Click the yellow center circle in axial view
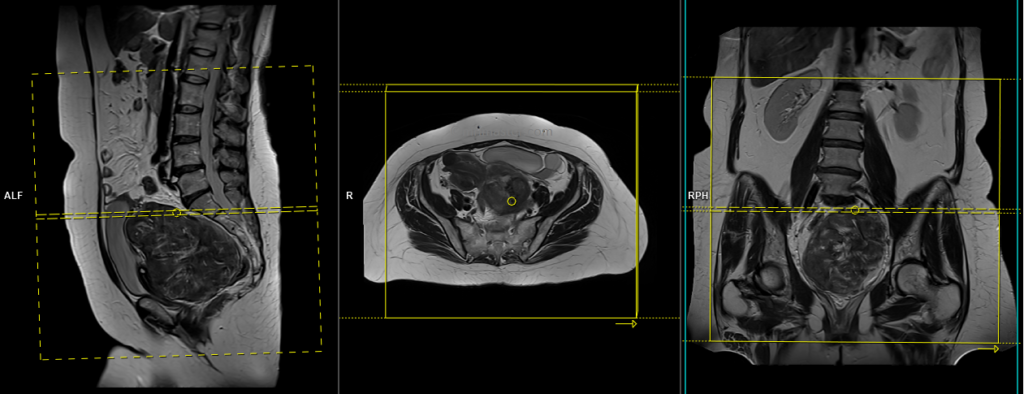 pos(511,201)
